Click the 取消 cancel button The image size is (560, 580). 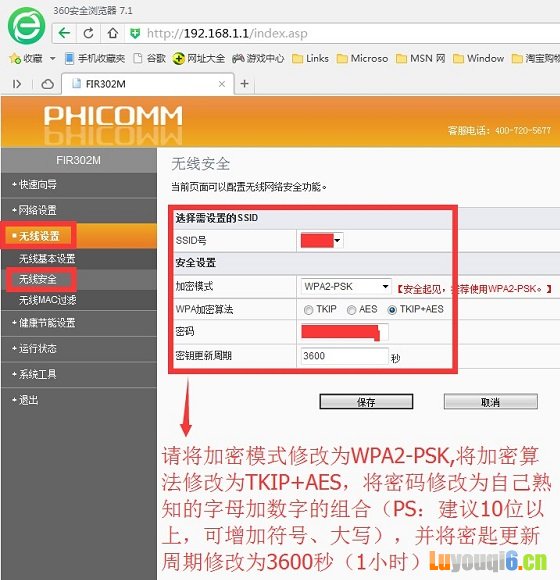coord(490,402)
